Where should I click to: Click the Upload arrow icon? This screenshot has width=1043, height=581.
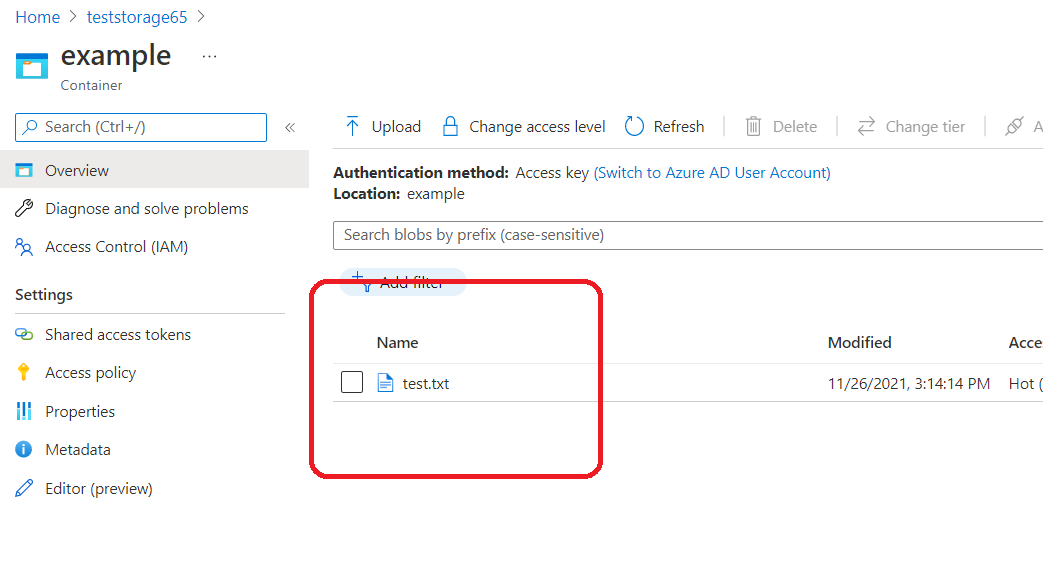tap(353, 126)
